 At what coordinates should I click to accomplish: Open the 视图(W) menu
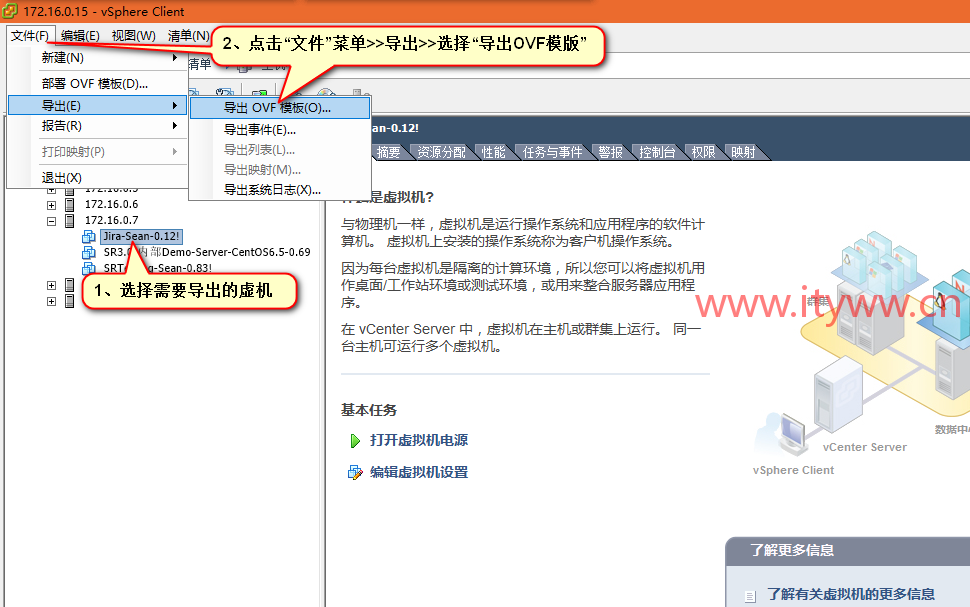[x=134, y=36]
